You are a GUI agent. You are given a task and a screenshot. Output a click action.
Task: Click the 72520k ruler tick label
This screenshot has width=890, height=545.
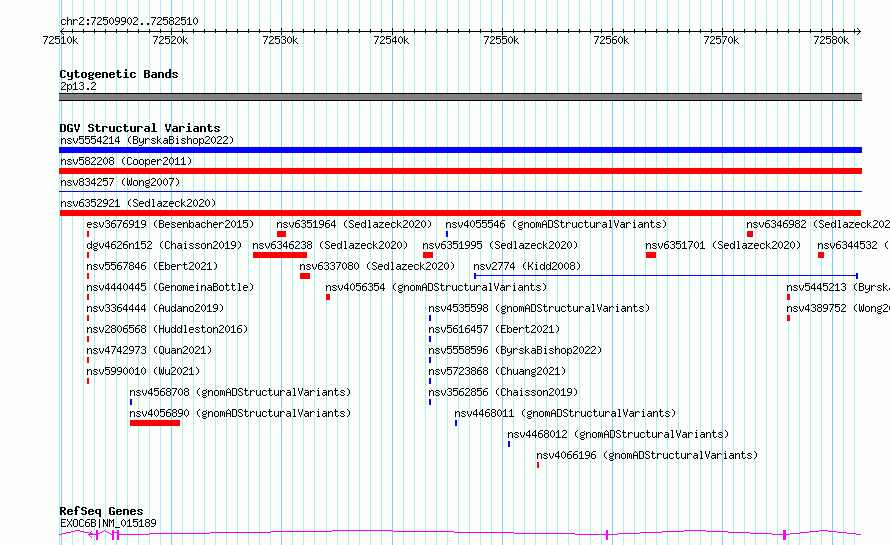(170, 40)
